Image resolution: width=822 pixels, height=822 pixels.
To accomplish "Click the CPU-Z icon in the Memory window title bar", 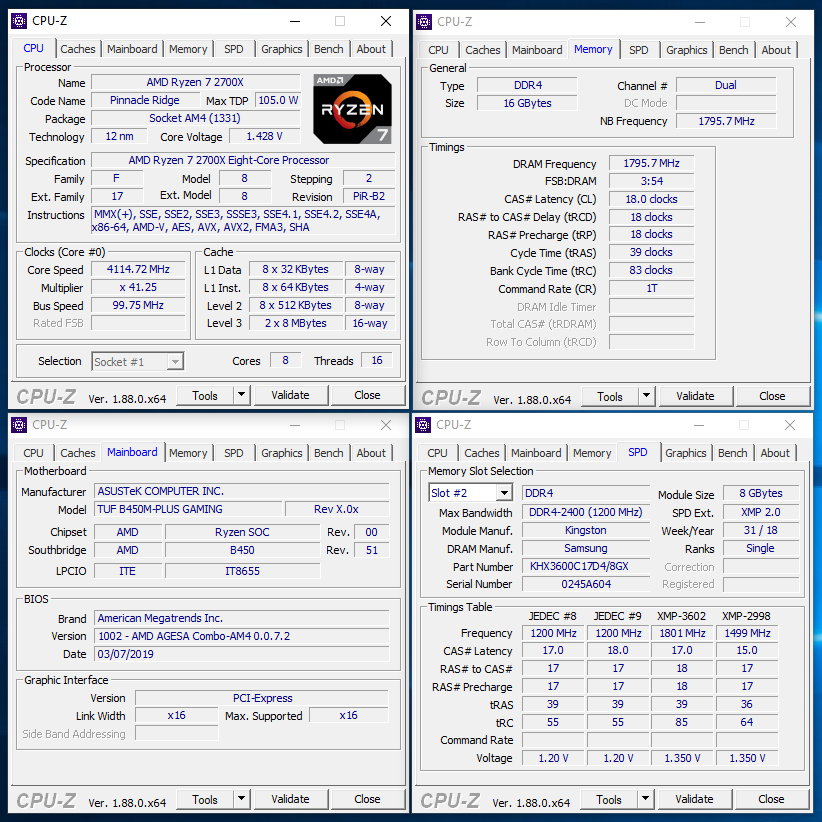I will coord(424,22).
